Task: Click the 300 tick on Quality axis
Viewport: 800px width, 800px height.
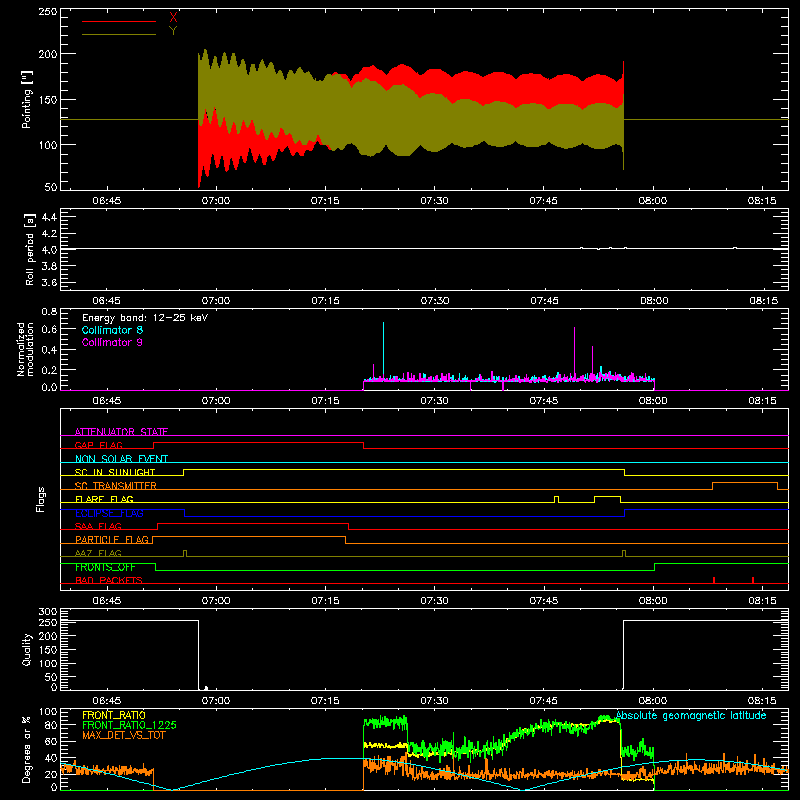Action: click(x=48, y=612)
